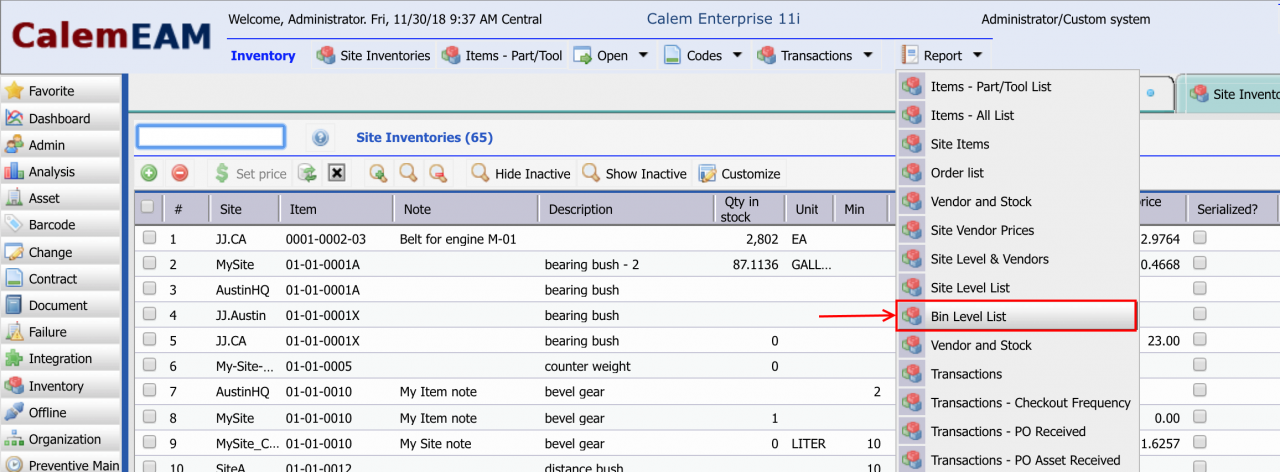The height and width of the screenshot is (472, 1280).
Task: Open Document module in the sidebar
Action: click(61, 305)
